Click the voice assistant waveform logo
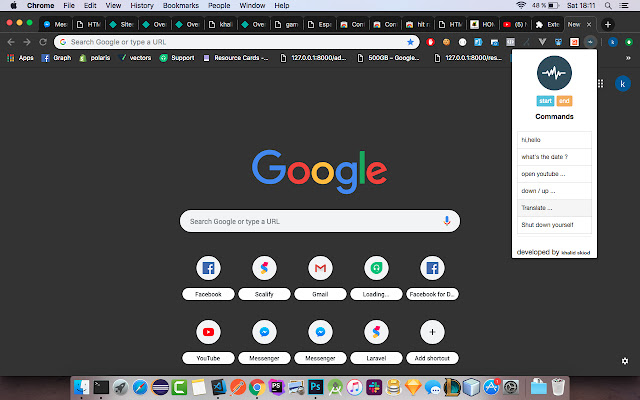The height and width of the screenshot is (400, 640). [x=554, y=73]
